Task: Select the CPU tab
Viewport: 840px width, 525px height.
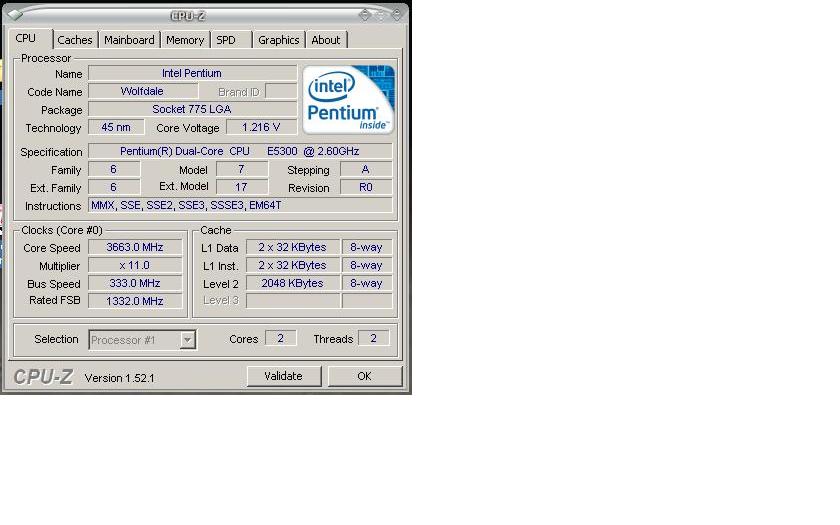Action: coord(30,39)
